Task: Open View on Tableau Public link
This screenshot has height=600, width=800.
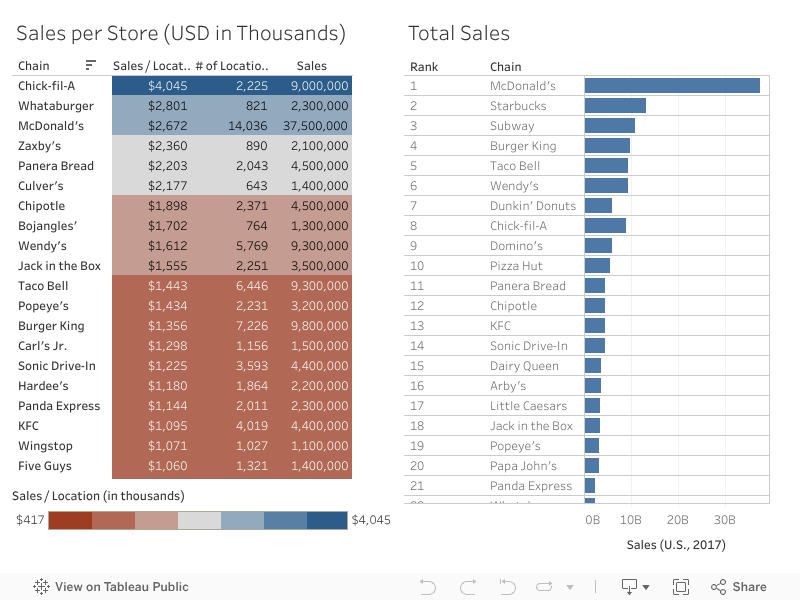Action: coord(111,587)
